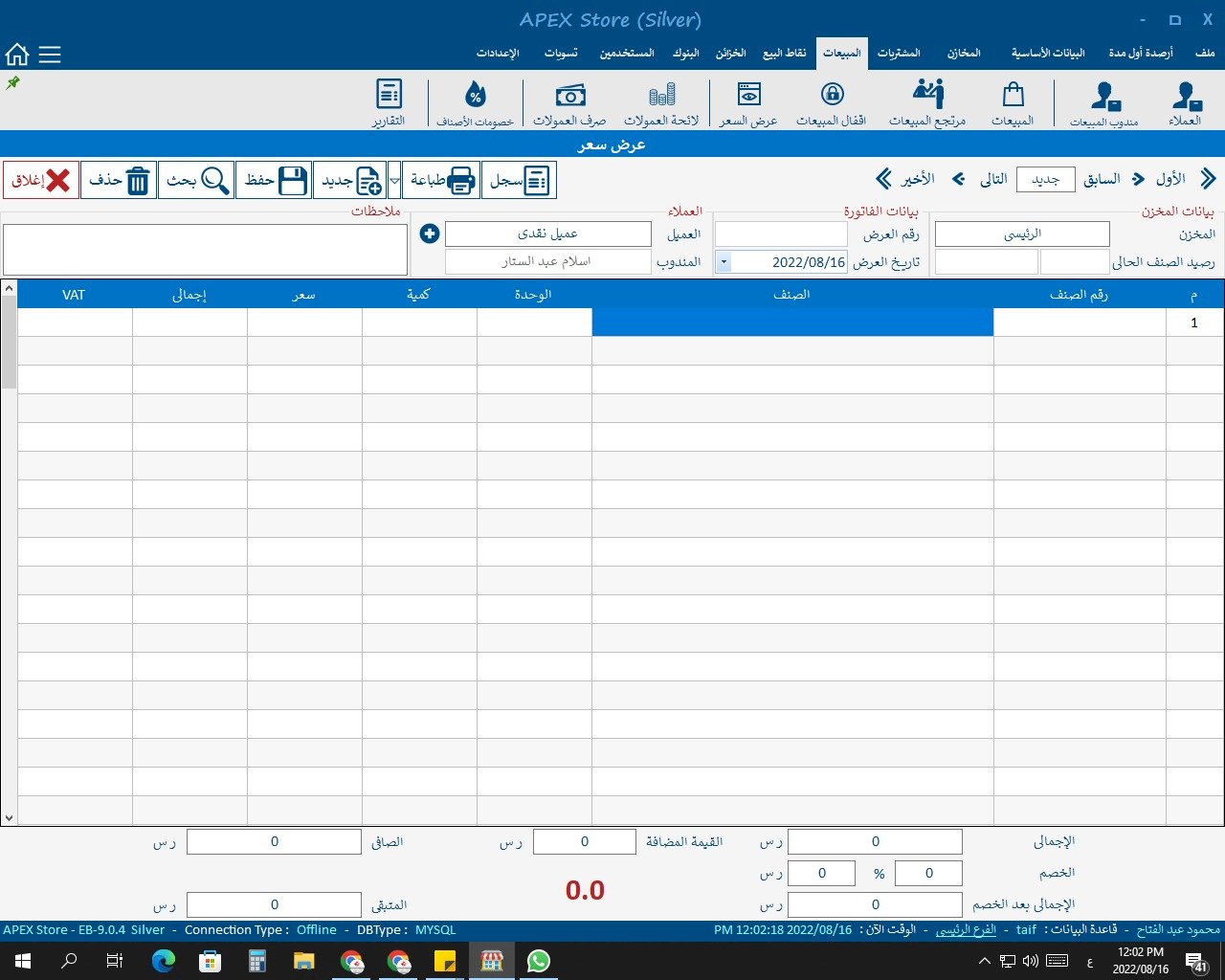
Task: Add new customer with plus icon
Action: point(430,234)
